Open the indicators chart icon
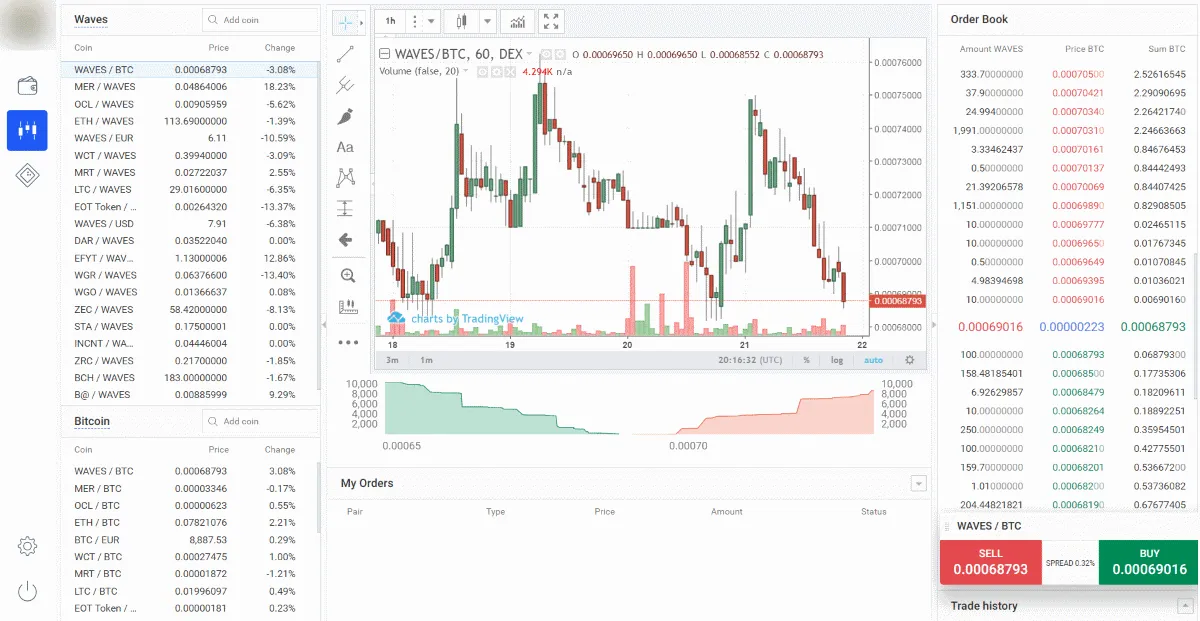 click(x=517, y=21)
